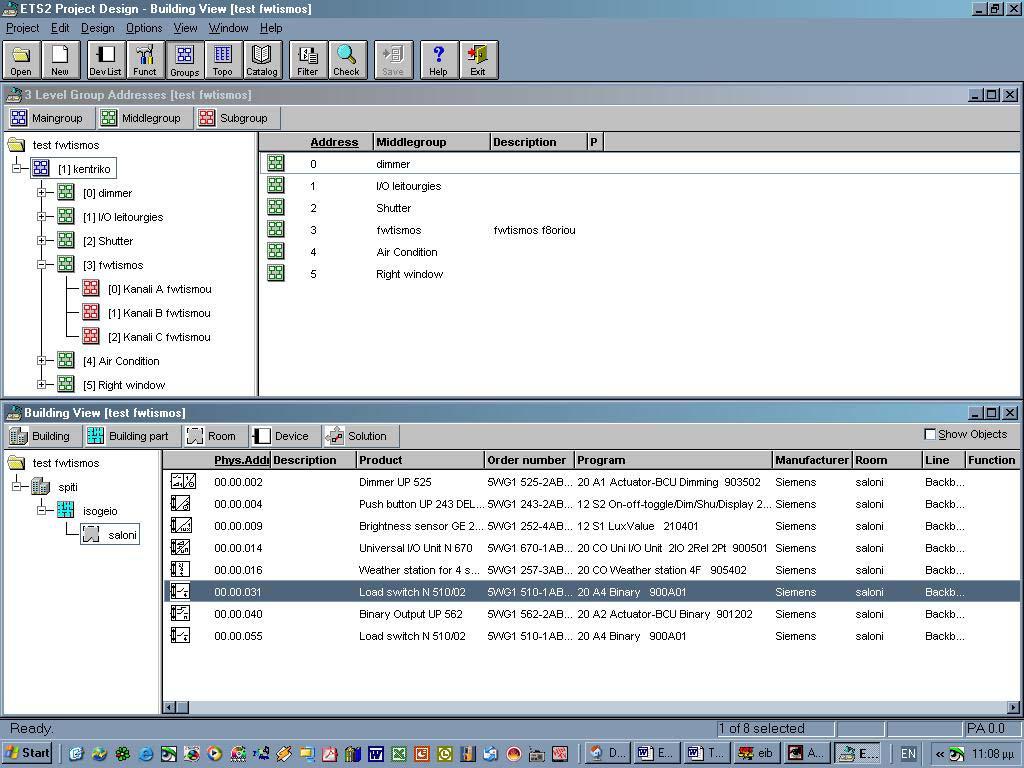Image resolution: width=1024 pixels, height=768 pixels.
Task: Select subgroup [1] Kanali B fwtismou
Action: pyautogui.click(x=159, y=313)
